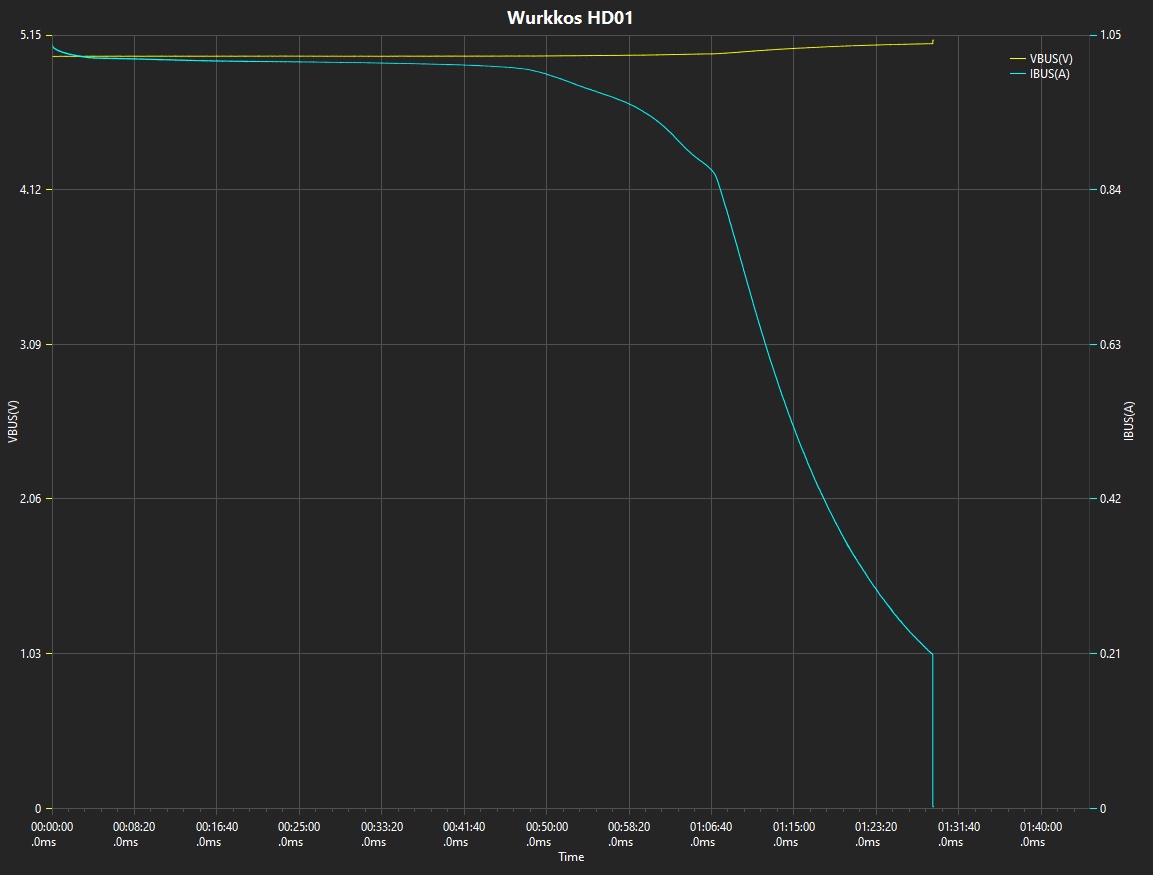1153x875 pixels.
Task: Click the 01:15:00 time tick label
Action: click(x=793, y=834)
